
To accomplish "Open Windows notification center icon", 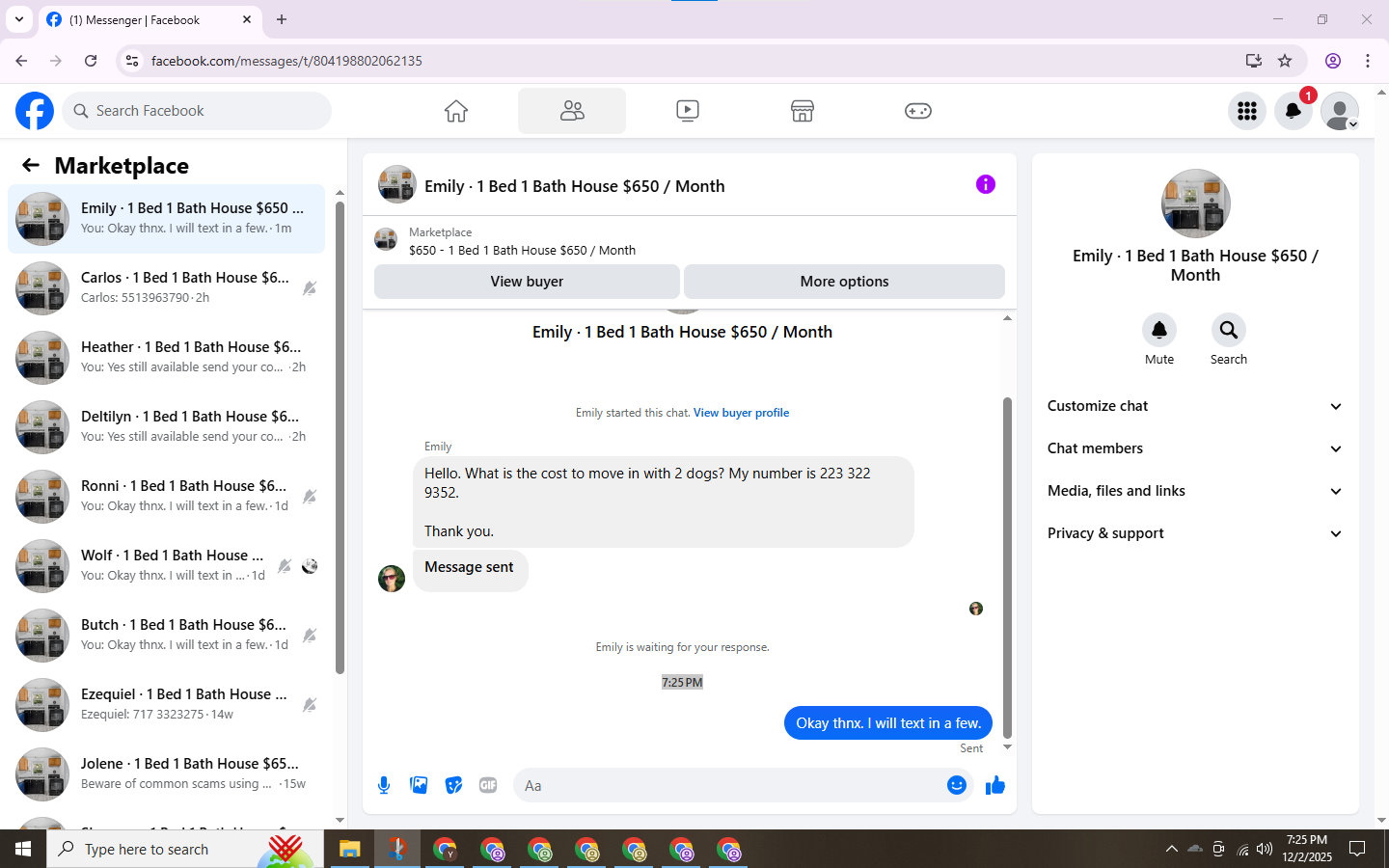I will click(1357, 849).
